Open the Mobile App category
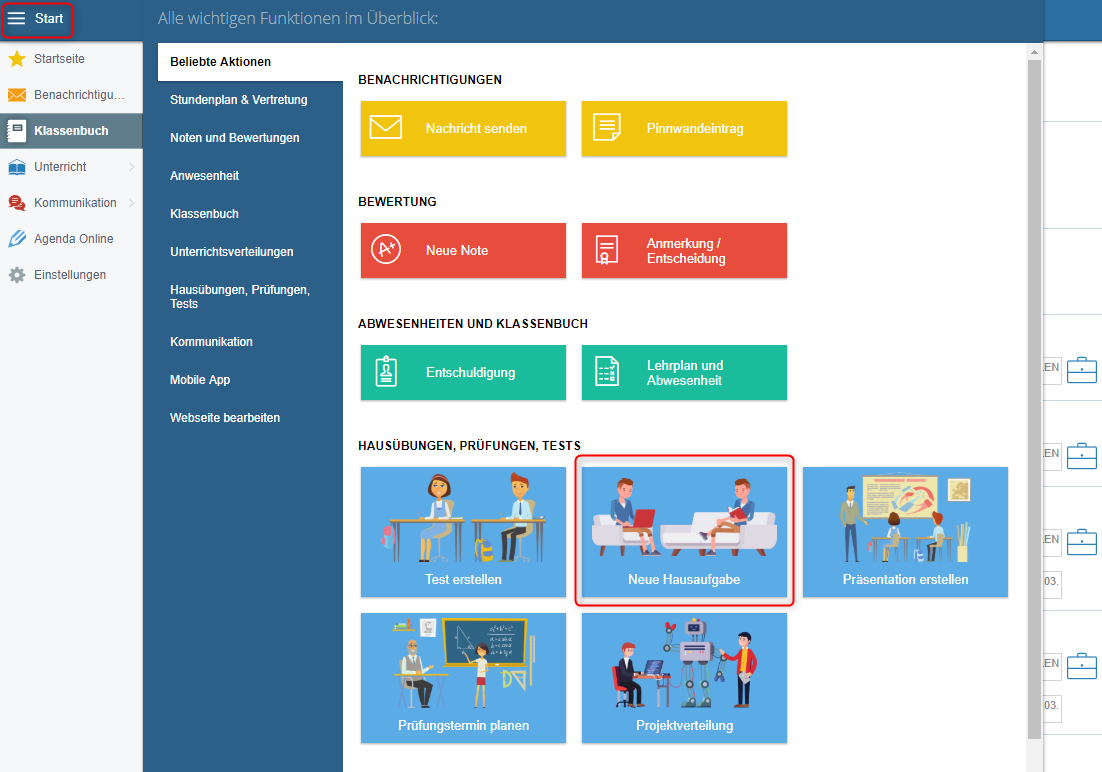This screenshot has width=1102, height=772. pos(200,380)
